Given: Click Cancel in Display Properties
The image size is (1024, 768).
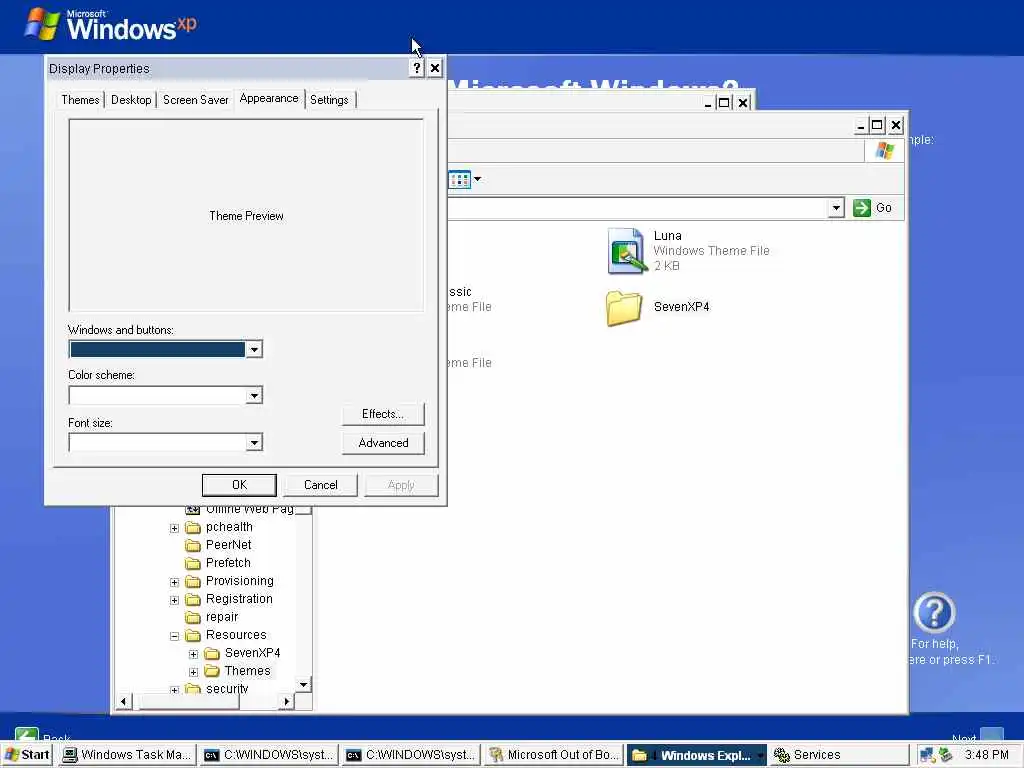Looking at the screenshot, I should (x=320, y=485).
